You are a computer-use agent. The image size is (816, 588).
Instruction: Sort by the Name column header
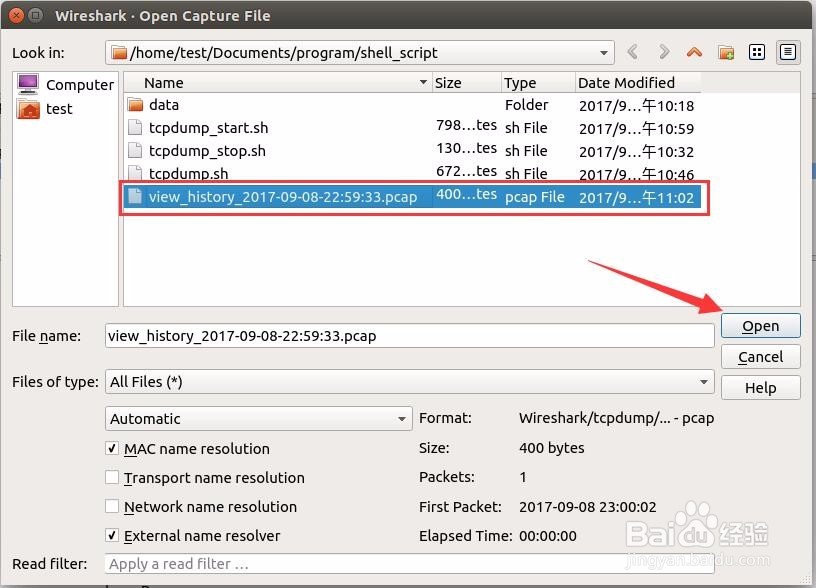point(278,83)
